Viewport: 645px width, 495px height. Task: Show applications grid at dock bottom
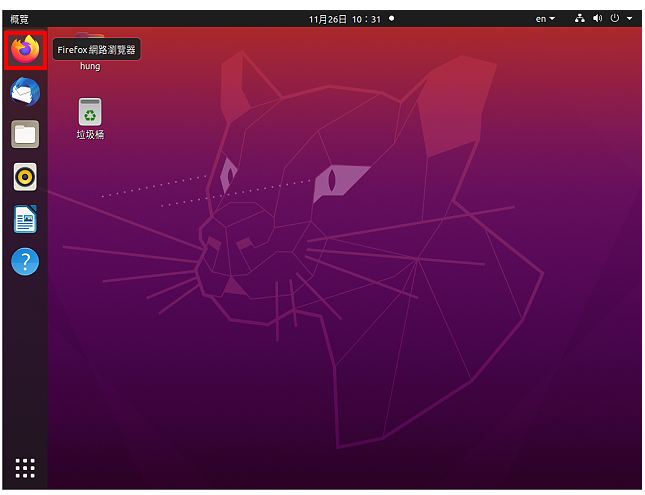click(25, 468)
